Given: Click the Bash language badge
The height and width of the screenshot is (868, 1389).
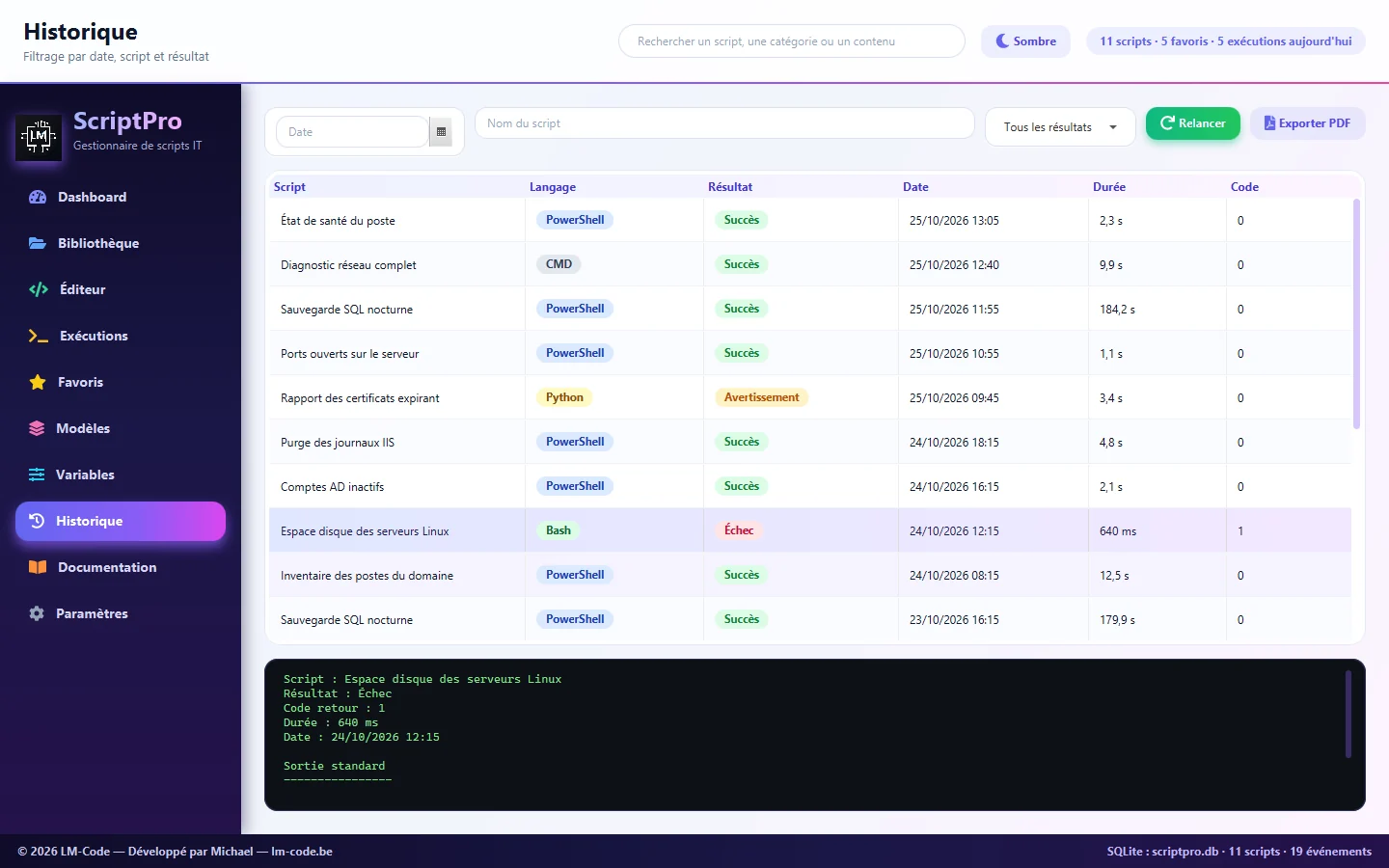Looking at the screenshot, I should (558, 530).
